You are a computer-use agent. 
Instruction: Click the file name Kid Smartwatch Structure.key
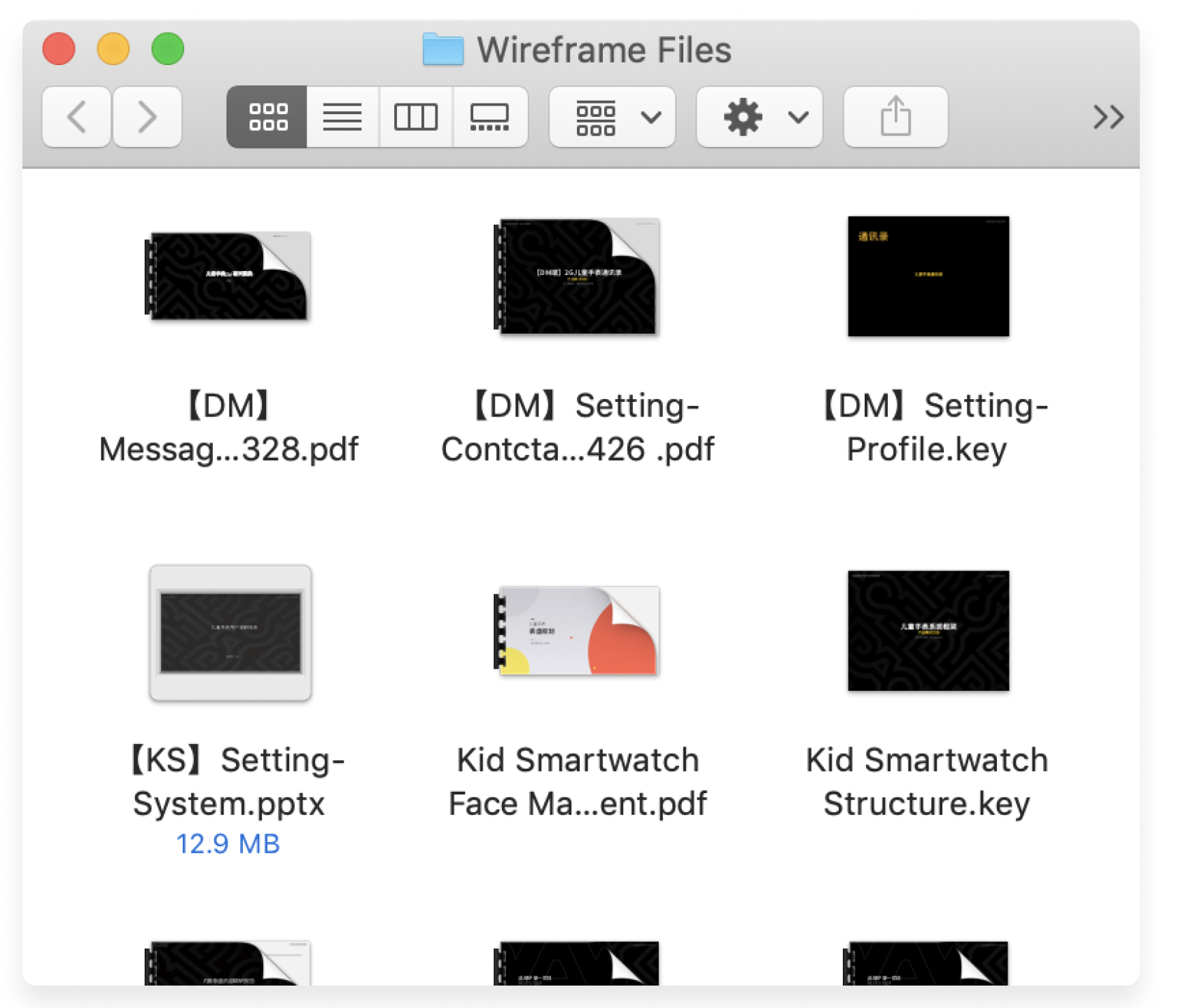click(927, 781)
